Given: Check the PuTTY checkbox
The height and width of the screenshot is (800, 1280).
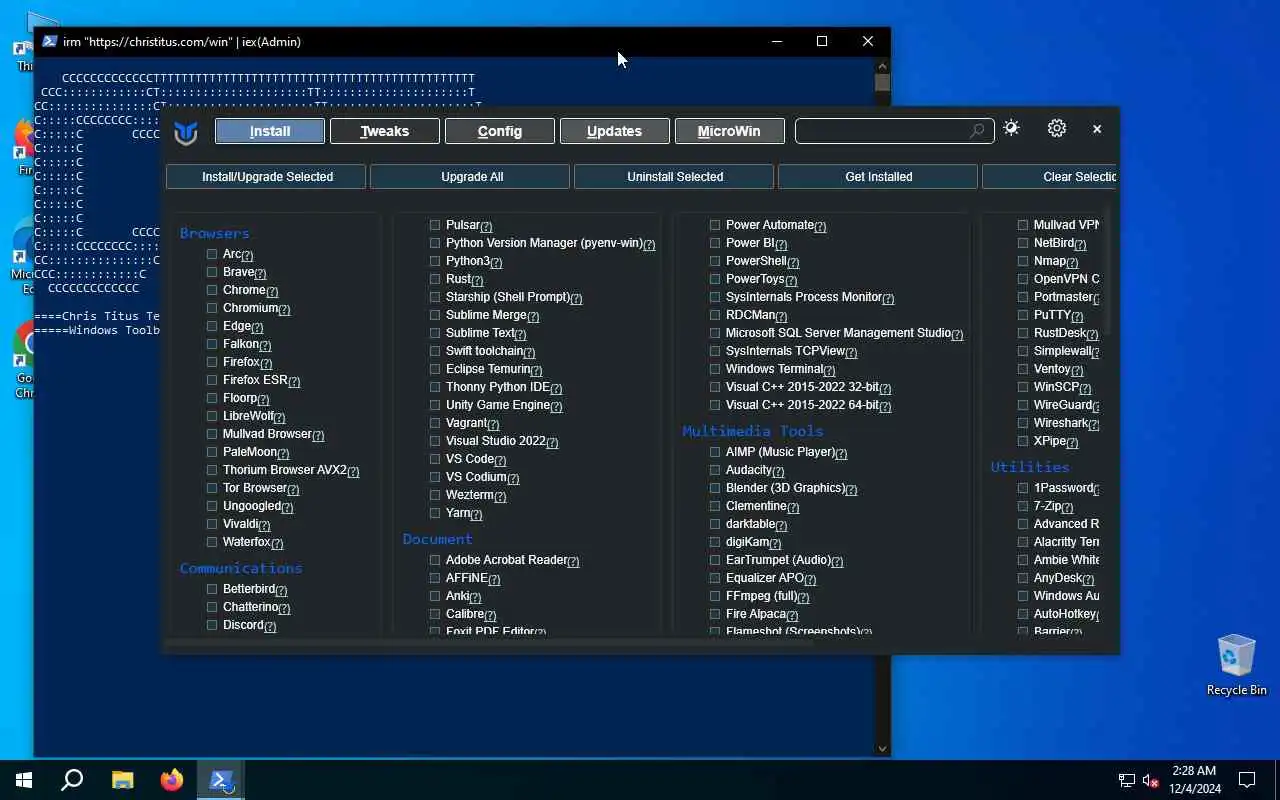Looking at the screenshot, I should pos(1023,315).
